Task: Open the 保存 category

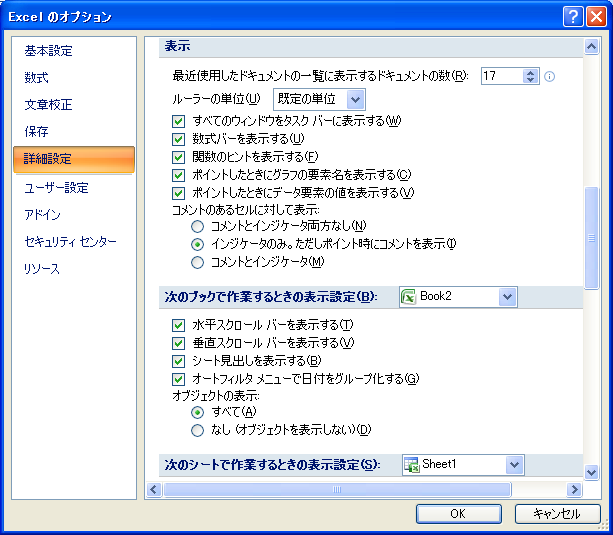Action: pos(74,132)
